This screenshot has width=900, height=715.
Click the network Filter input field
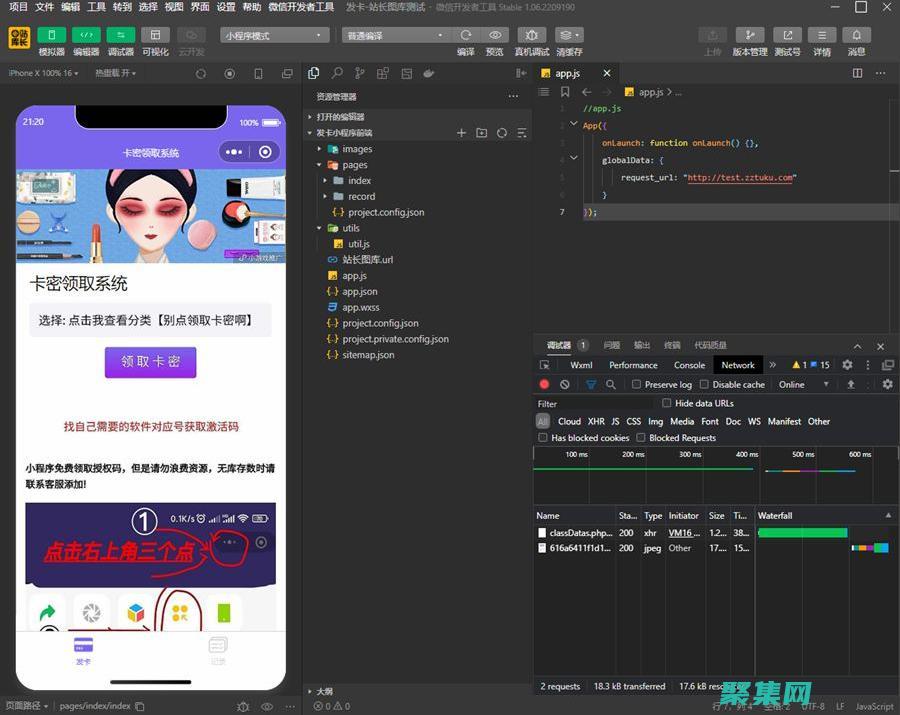coord(595,403)
